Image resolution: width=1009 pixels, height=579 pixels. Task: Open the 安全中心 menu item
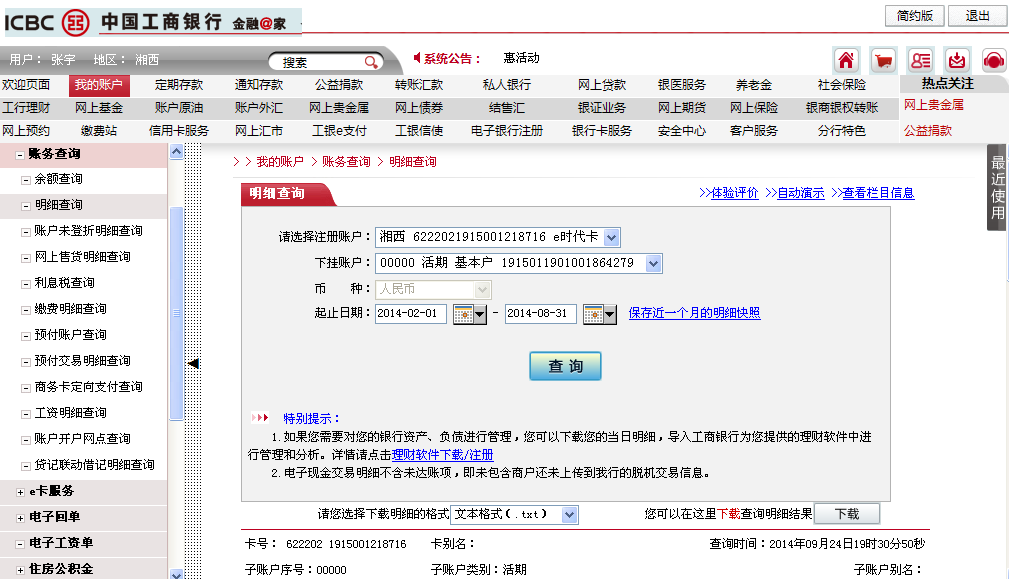tap(682, 131)
